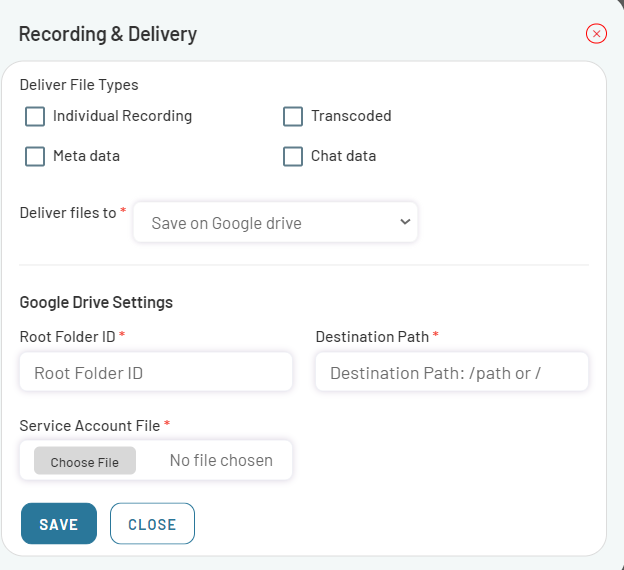Image resolution: width=624 pixels, height=570 pixels.
Task: Click the Meta data label text
Action: point(86,156)
